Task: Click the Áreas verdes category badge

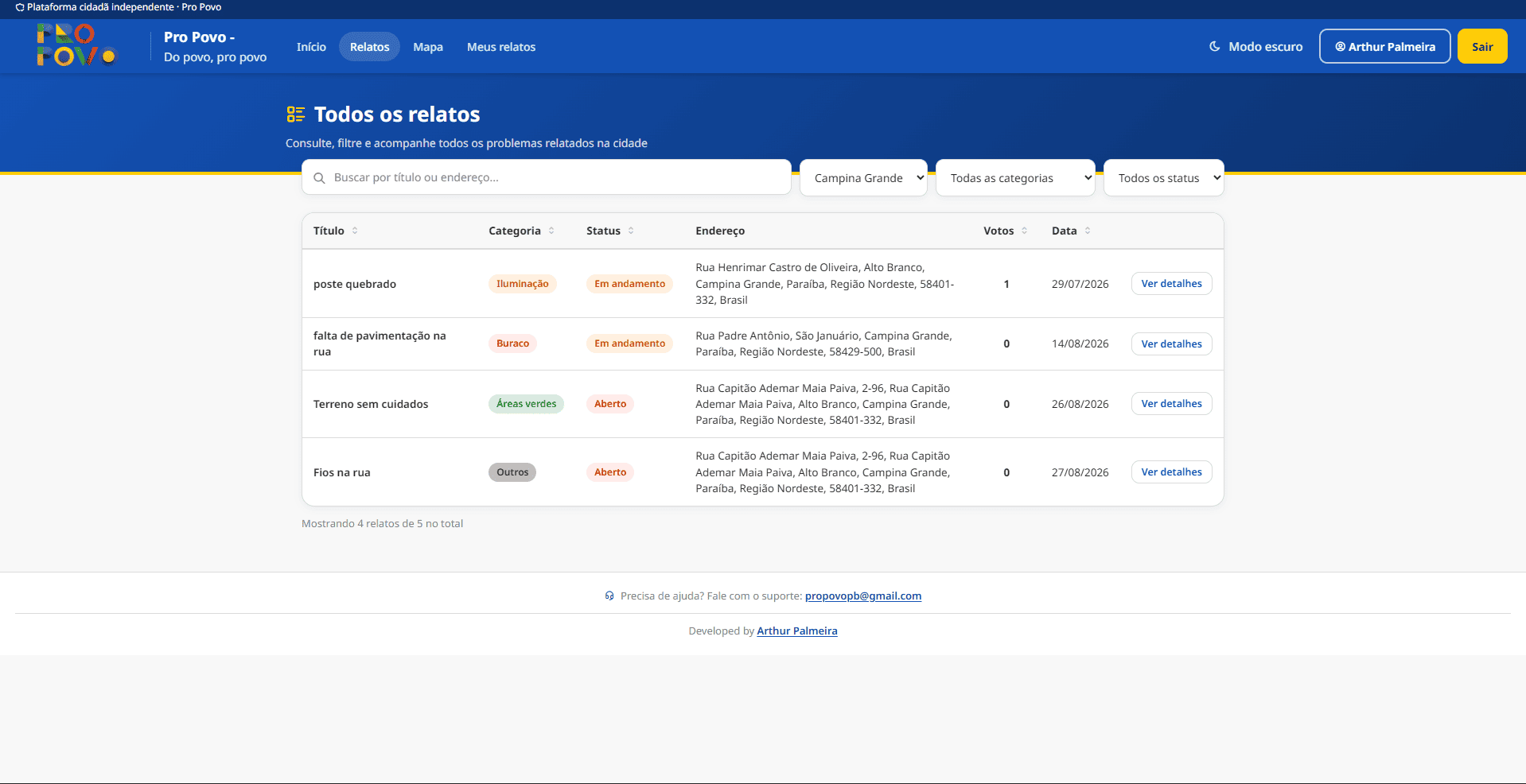Action: [x=526, y=404]
